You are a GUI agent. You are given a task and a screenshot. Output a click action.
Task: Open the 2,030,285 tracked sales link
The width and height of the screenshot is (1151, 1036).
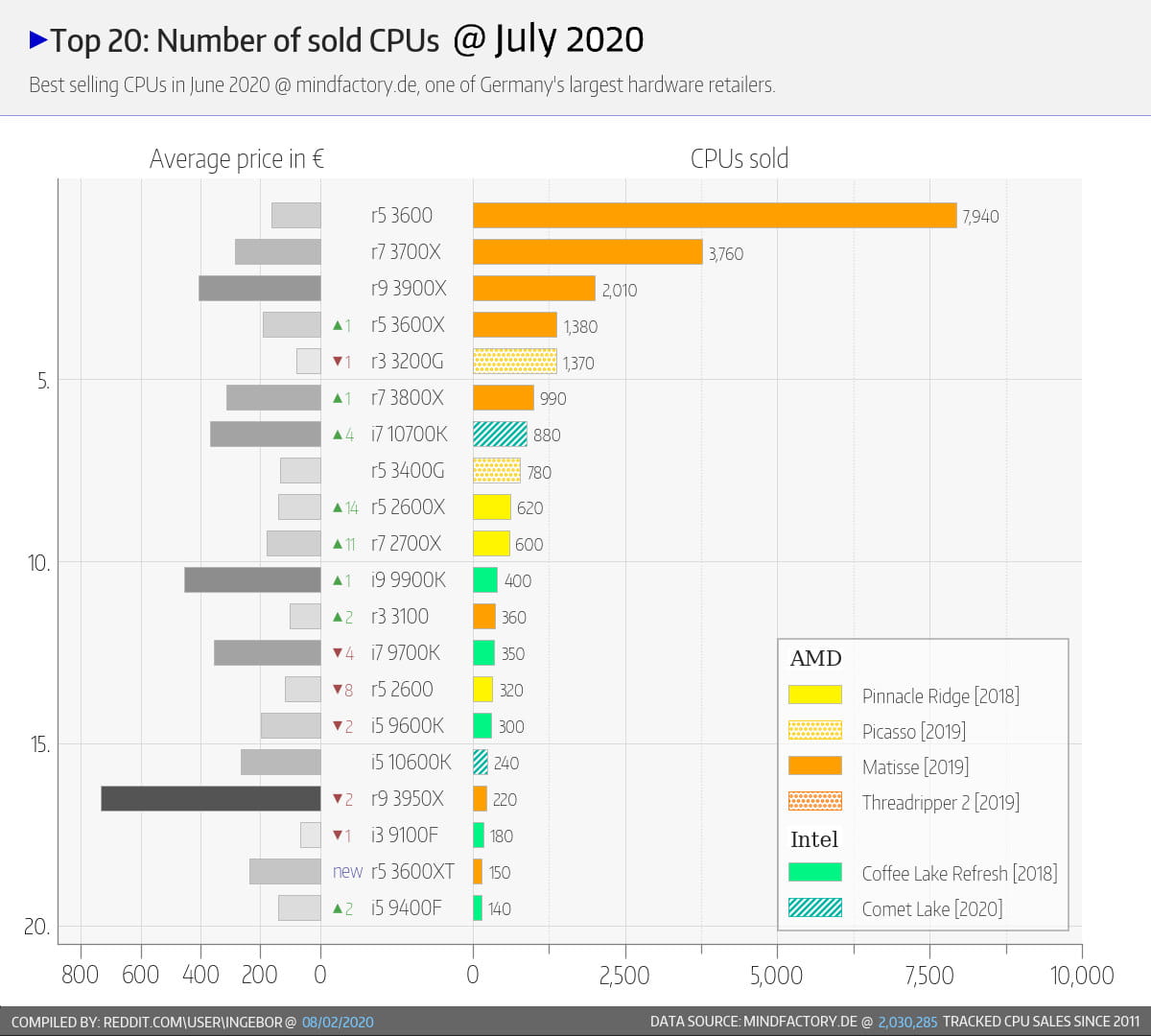pos(906,1022)
